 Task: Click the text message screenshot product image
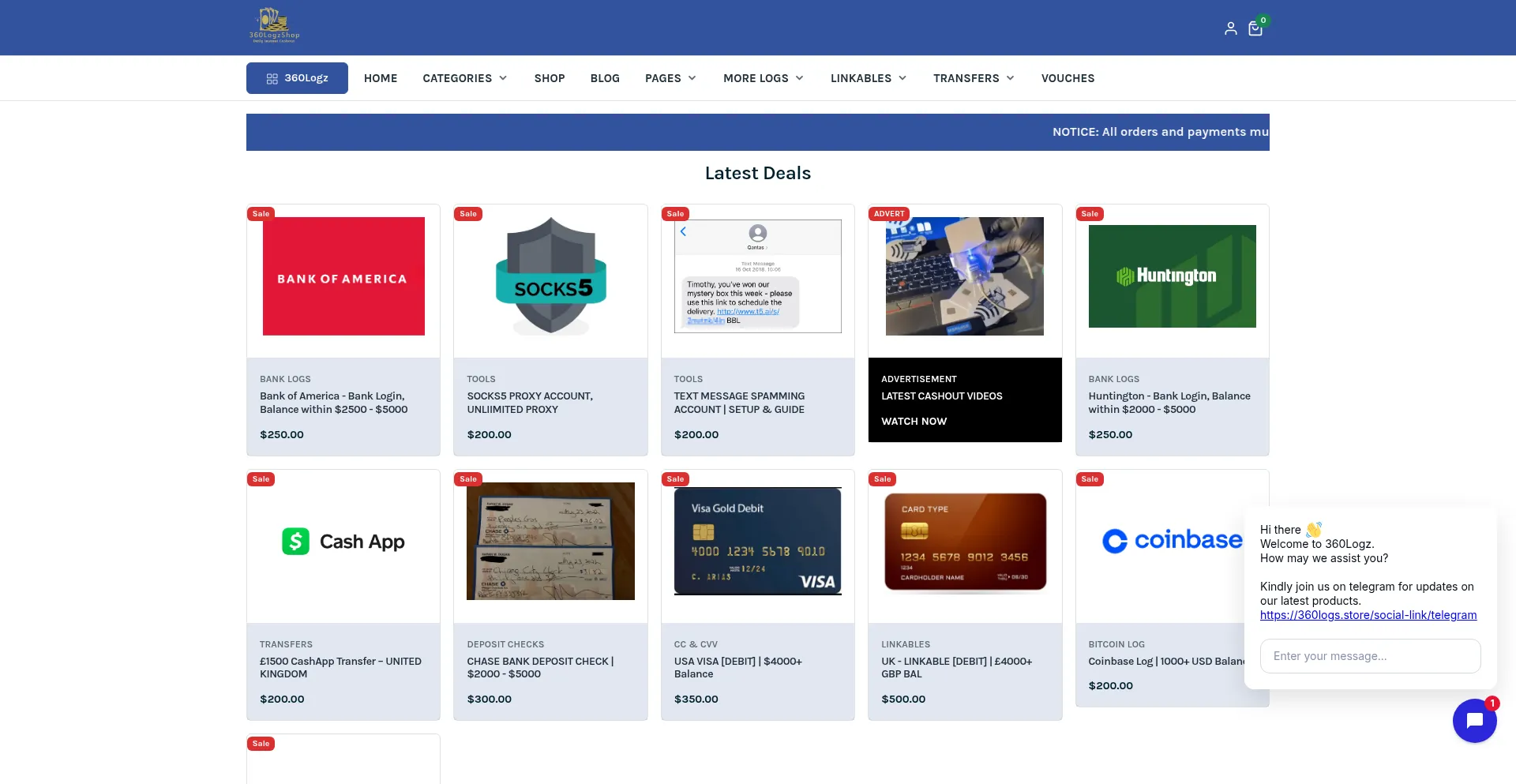758,276
